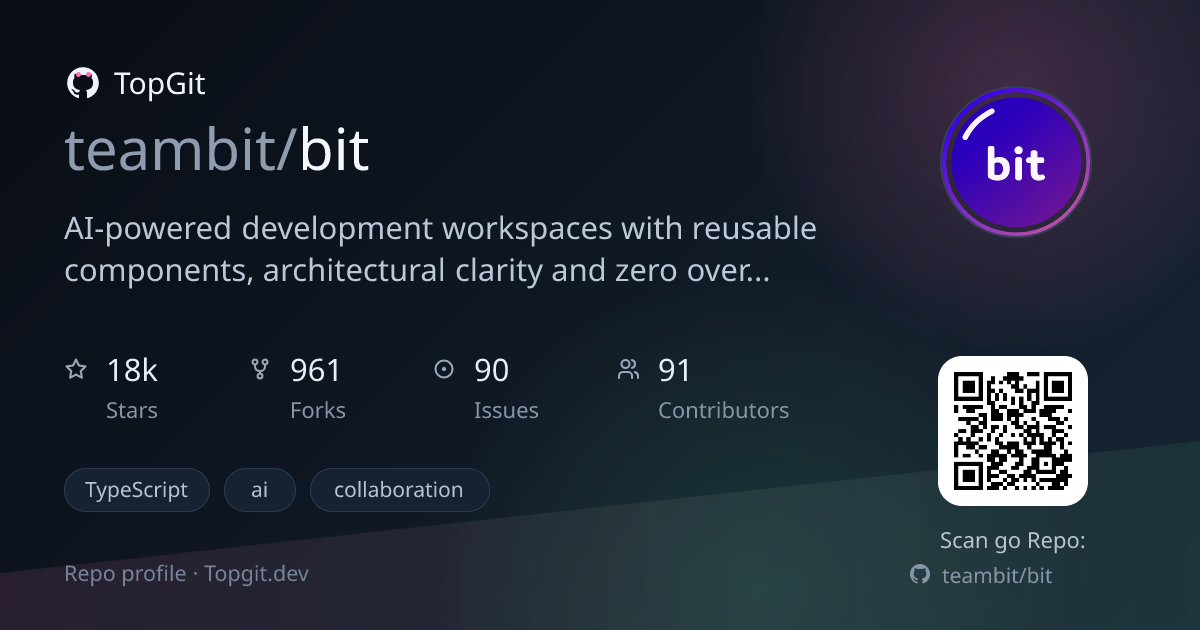Click the Scan go Repo: caption
1200x630 pixels.
click(x=1013, y=541)
